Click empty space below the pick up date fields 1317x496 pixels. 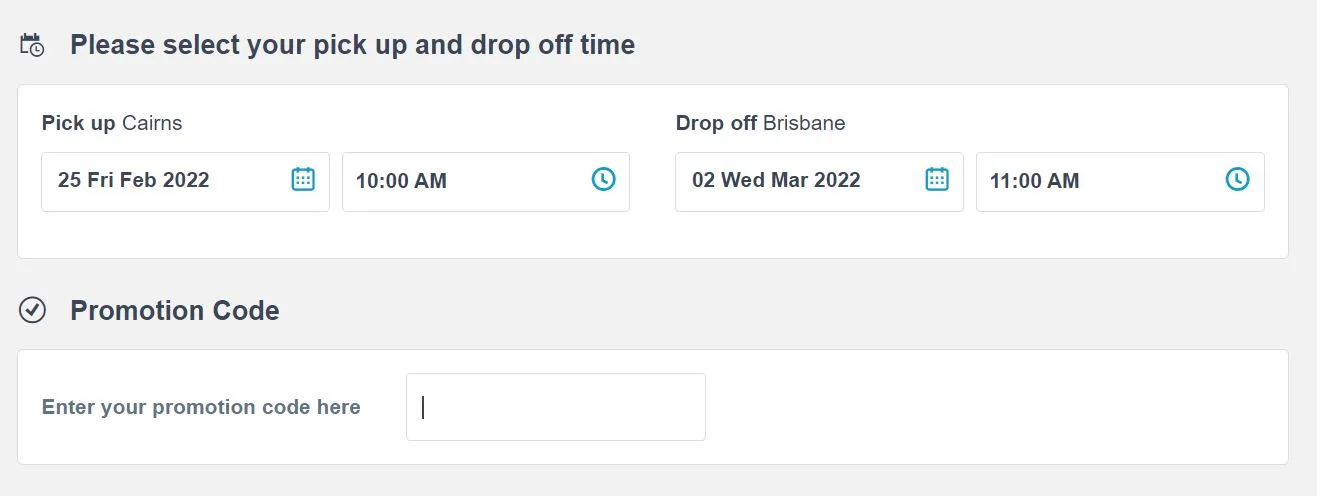coord(330,236)
